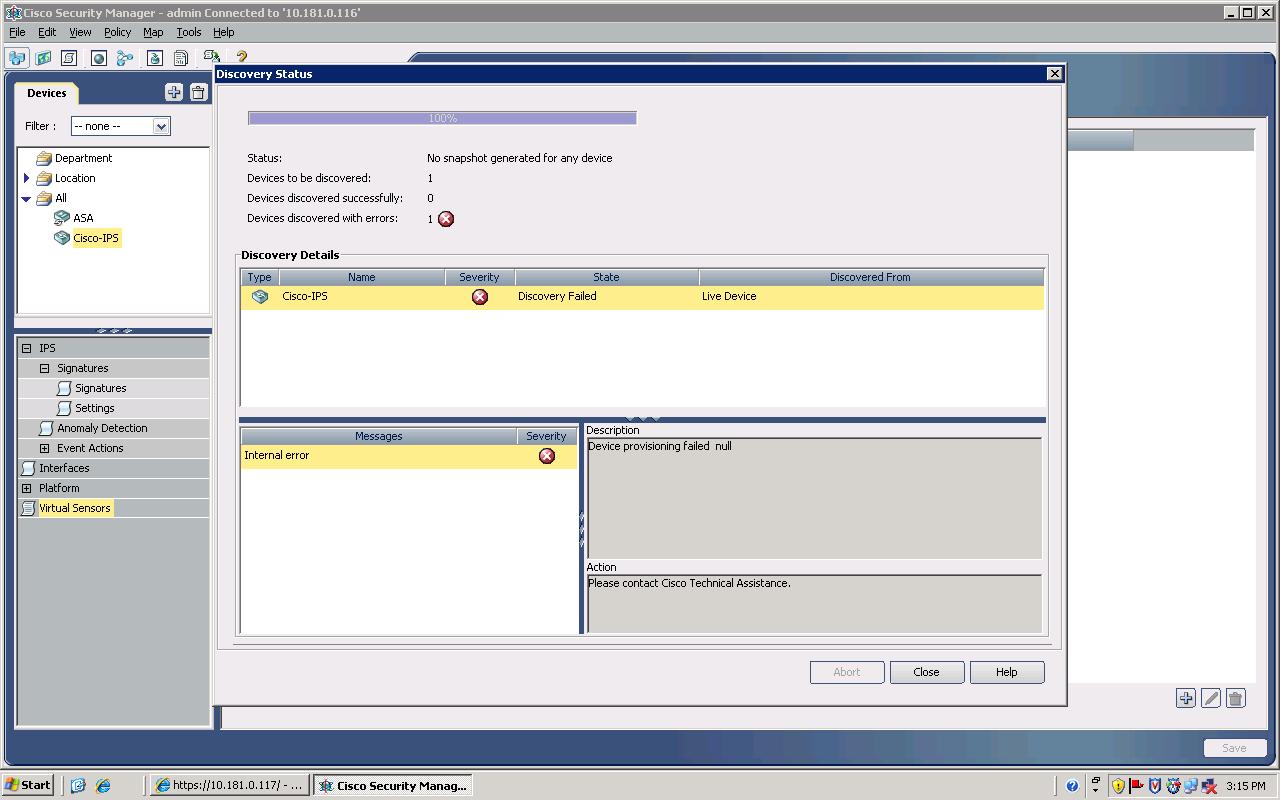Image resolution: width=1280 pixels, height=800 pixels.
Task: Open the Tools menu
Action: (189, 32)
